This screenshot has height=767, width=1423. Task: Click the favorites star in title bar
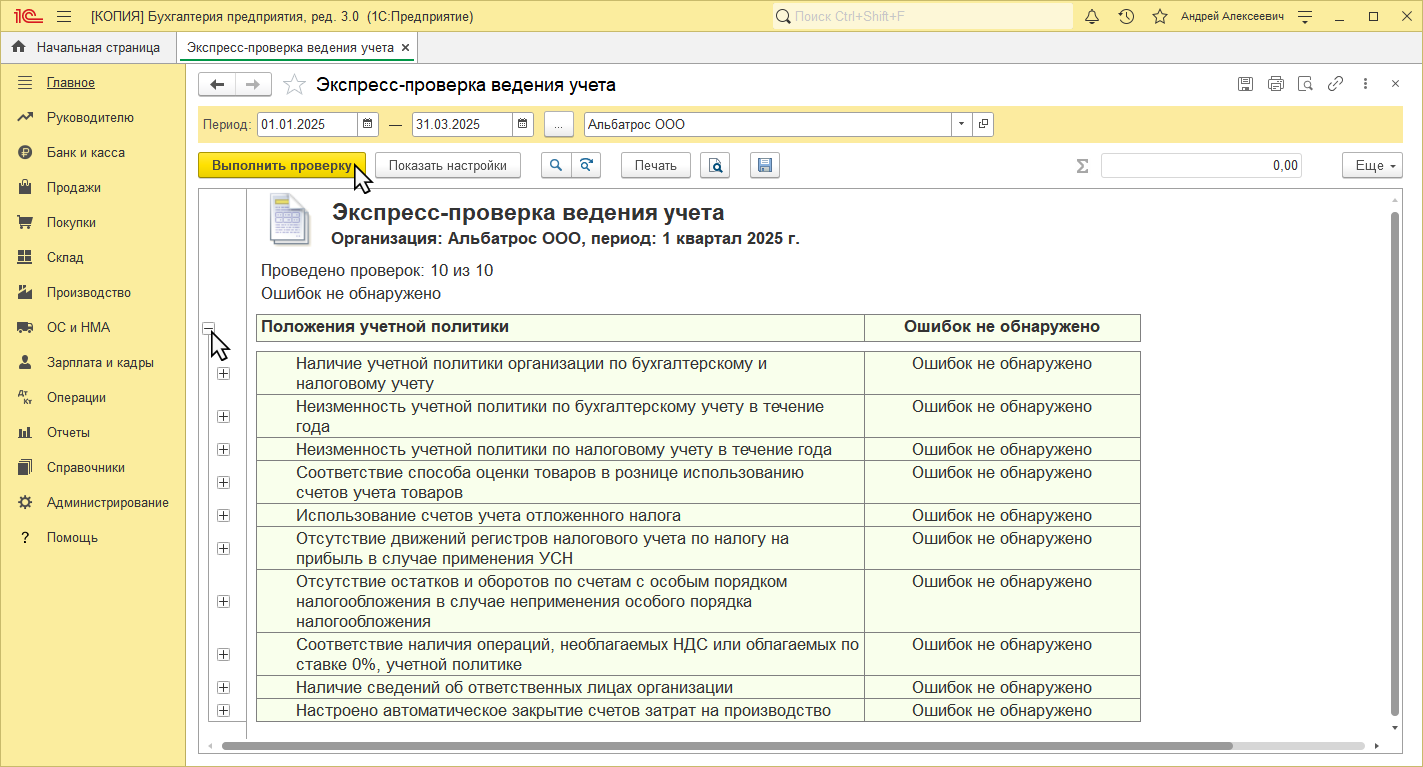coord(1159,17)
